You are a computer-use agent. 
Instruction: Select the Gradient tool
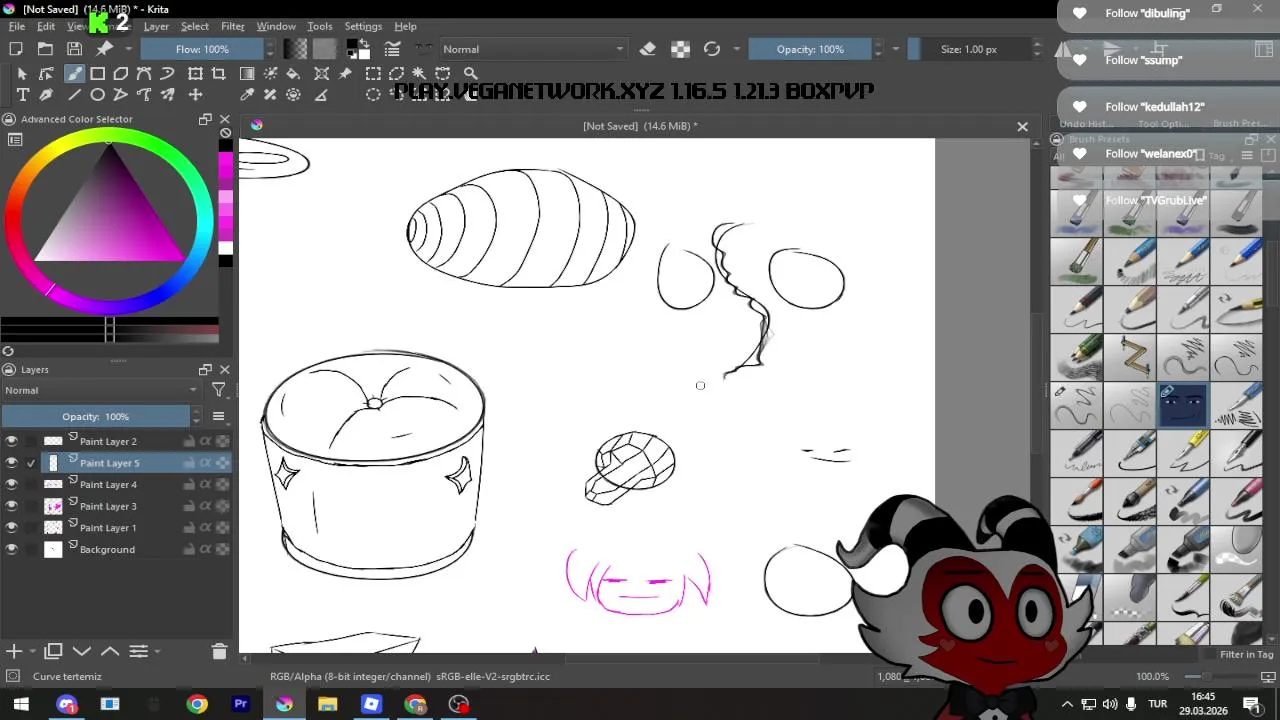(247, 74)
